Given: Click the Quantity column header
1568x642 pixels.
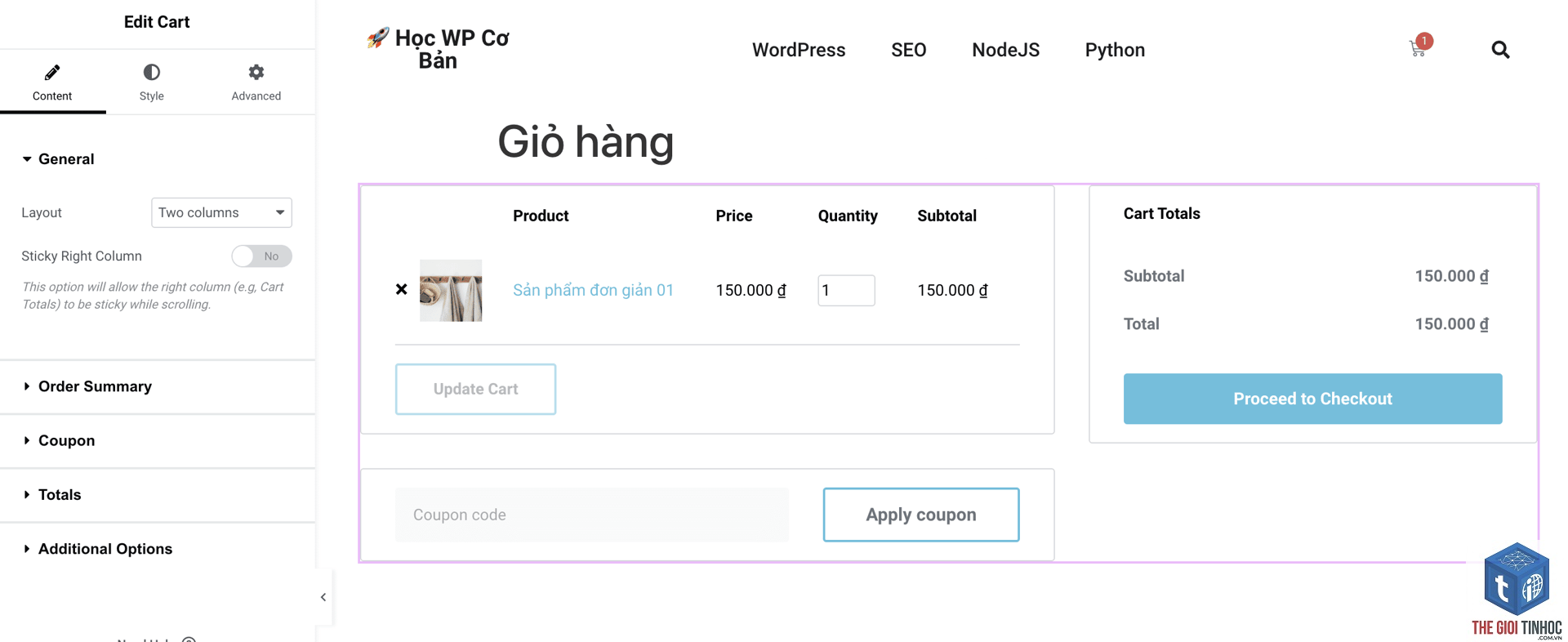Looking at the screenshot, I should pyautogui.click(x=848, y=216).
